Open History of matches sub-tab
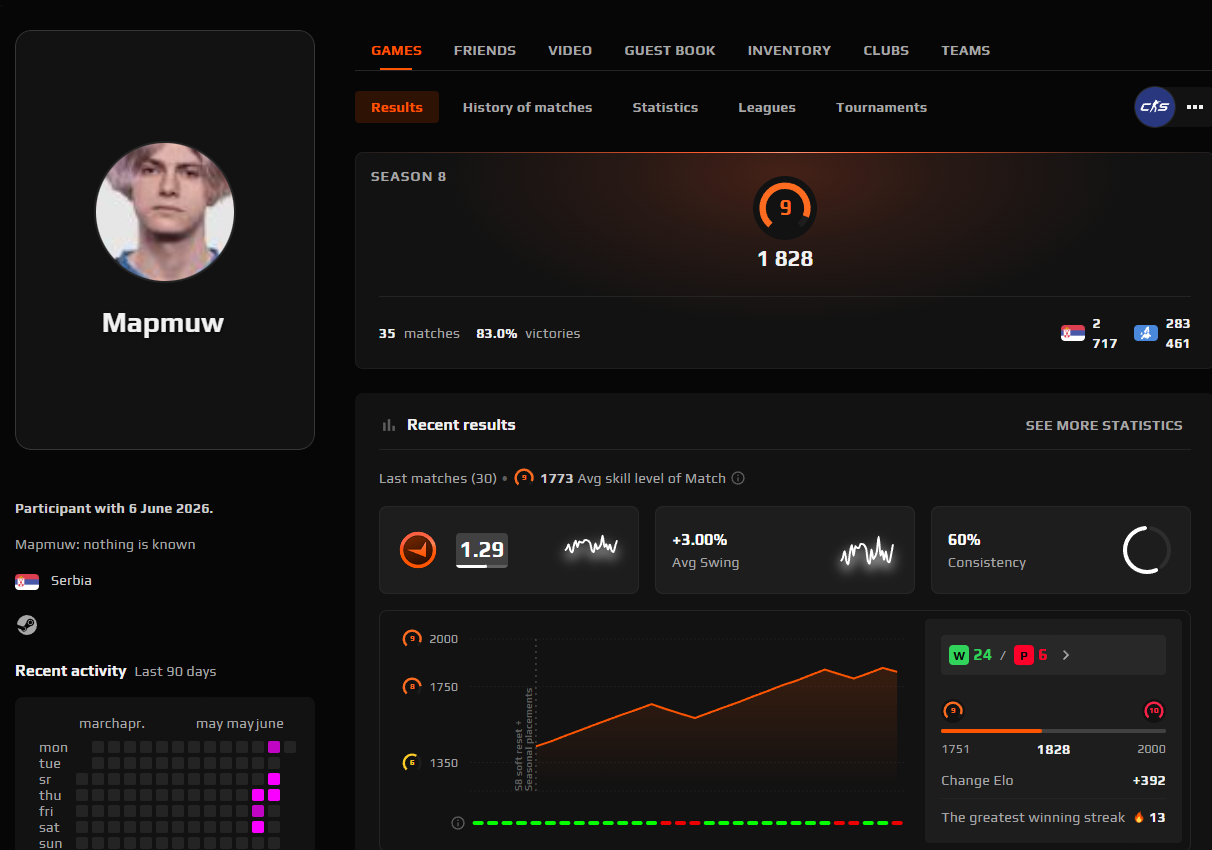Image resolution: width=1212 pixels, height=850 pixels. [527, 107]
